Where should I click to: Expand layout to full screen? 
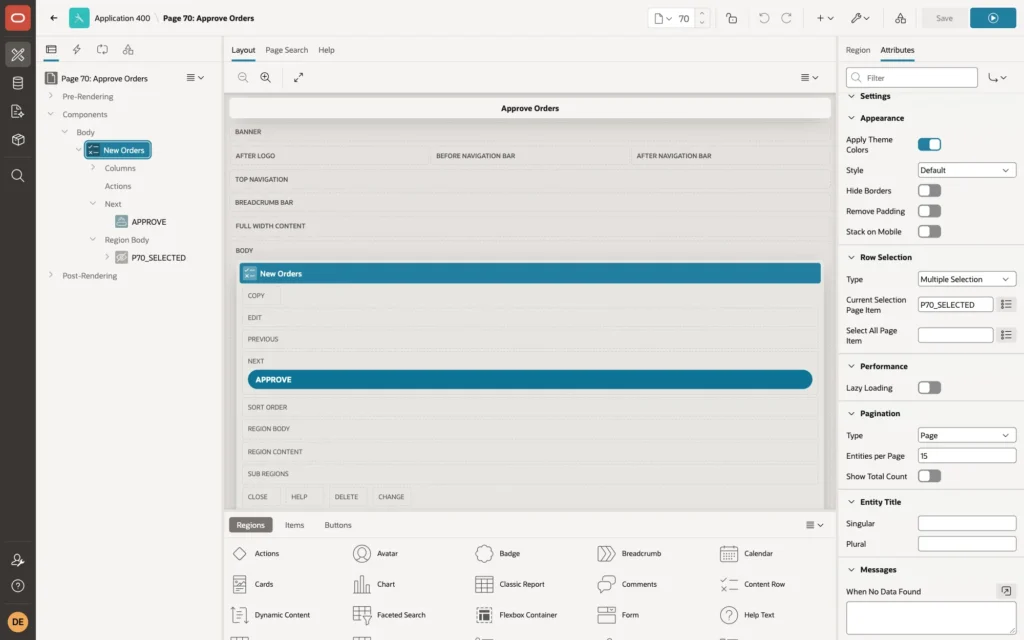click(298, 77)
